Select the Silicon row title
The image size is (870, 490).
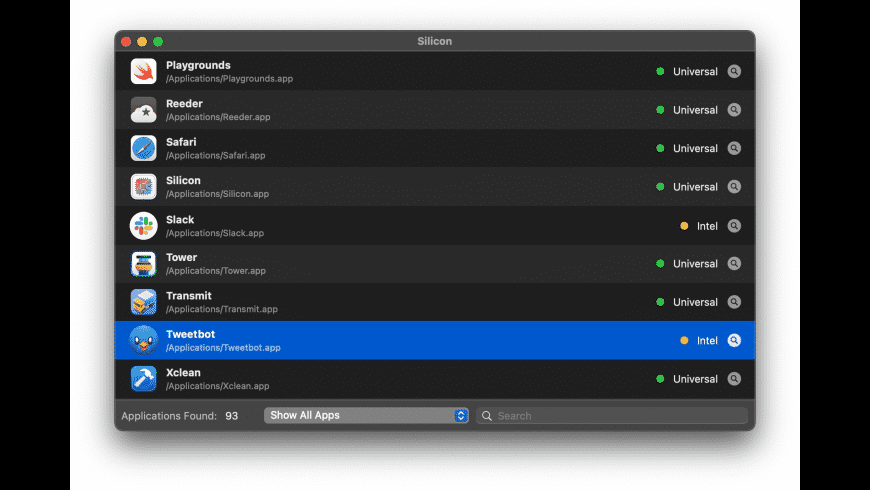click(x=183, y=180)
